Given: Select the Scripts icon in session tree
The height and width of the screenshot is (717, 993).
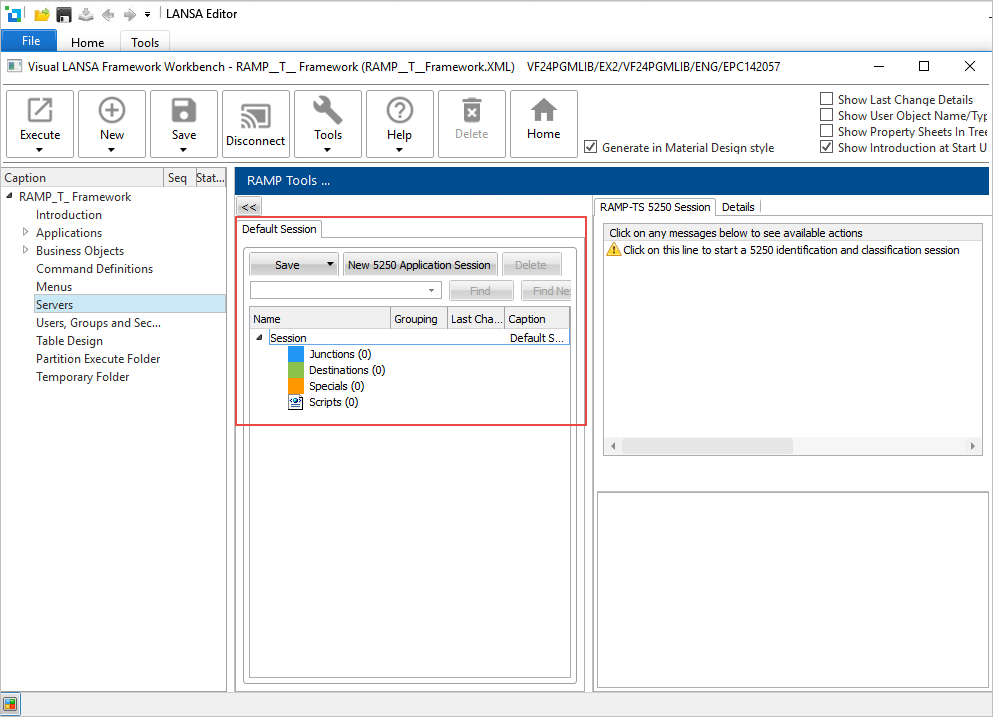Looking at the screenshot, I should [295, 402].
